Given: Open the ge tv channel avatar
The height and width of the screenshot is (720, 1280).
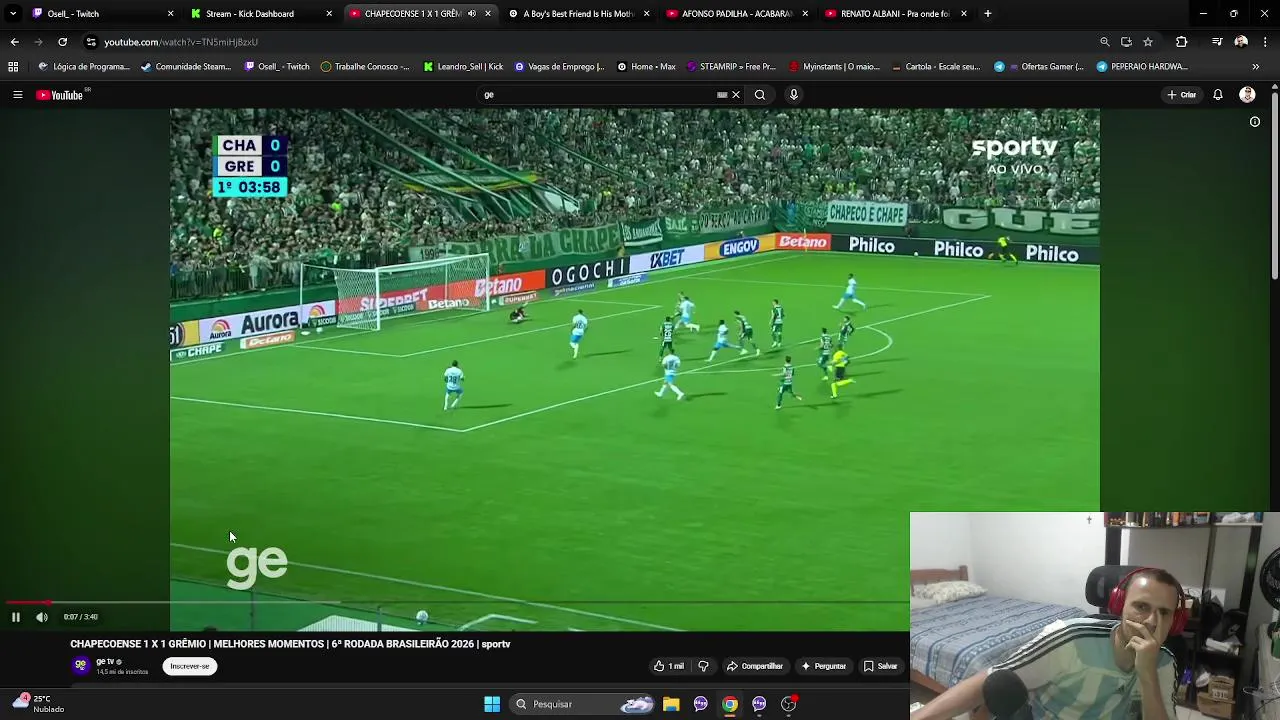Looking at the screenshot, I should coord(80,665).
